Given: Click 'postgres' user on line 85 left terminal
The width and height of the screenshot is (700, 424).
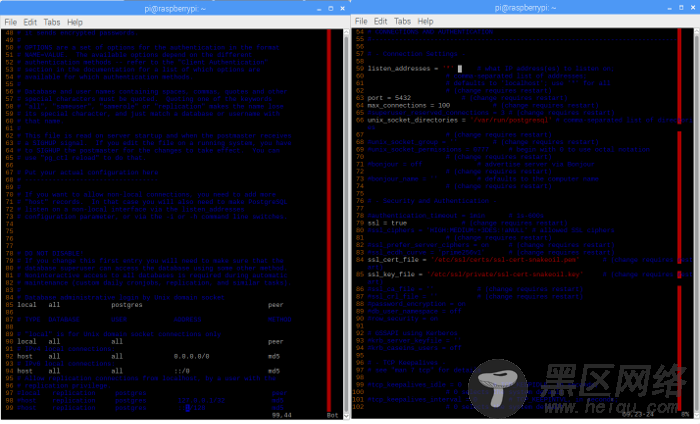Looking at the screenshot, I should pyautogui.click(x=127, y=305).
